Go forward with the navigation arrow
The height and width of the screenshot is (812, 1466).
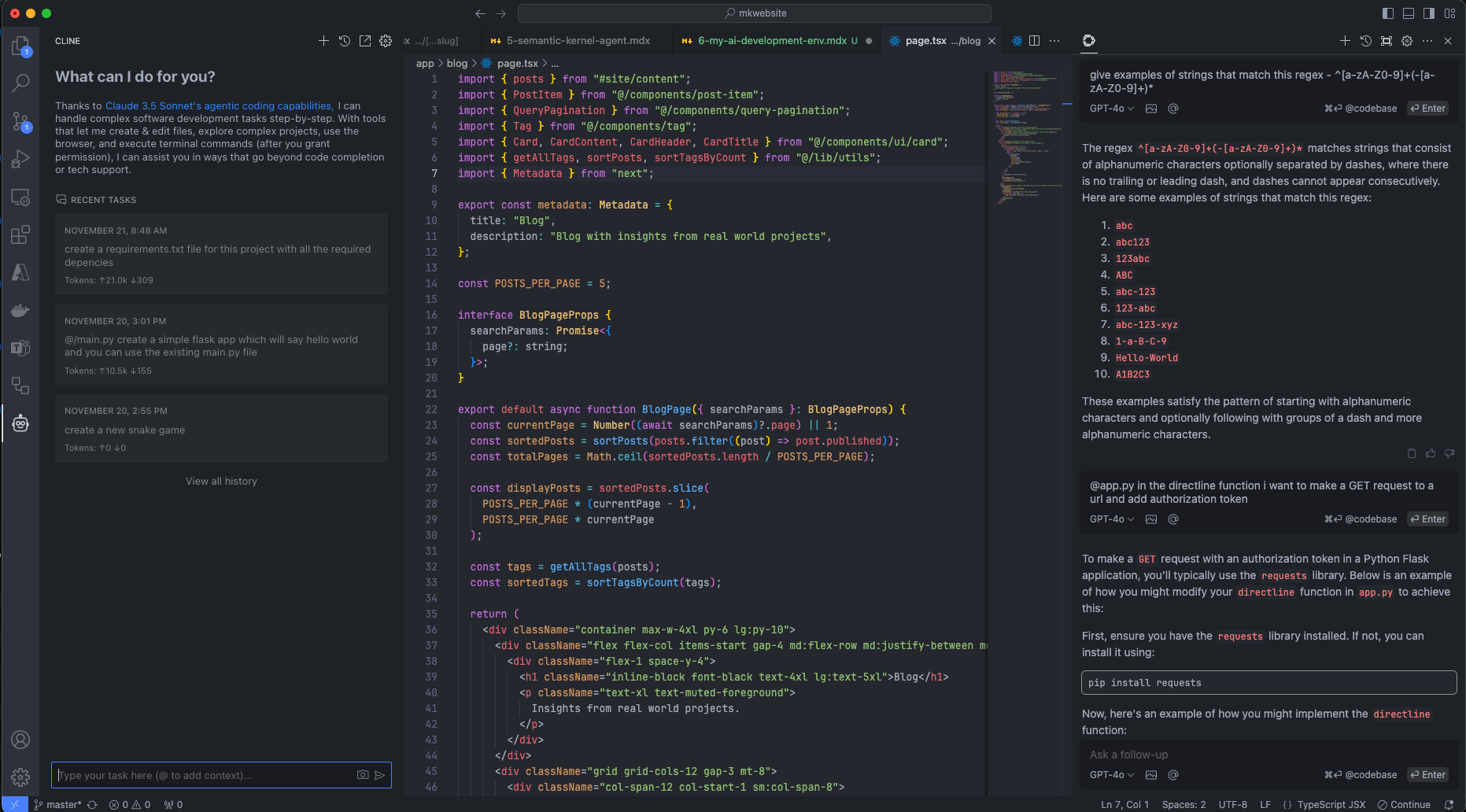[501, 13]
